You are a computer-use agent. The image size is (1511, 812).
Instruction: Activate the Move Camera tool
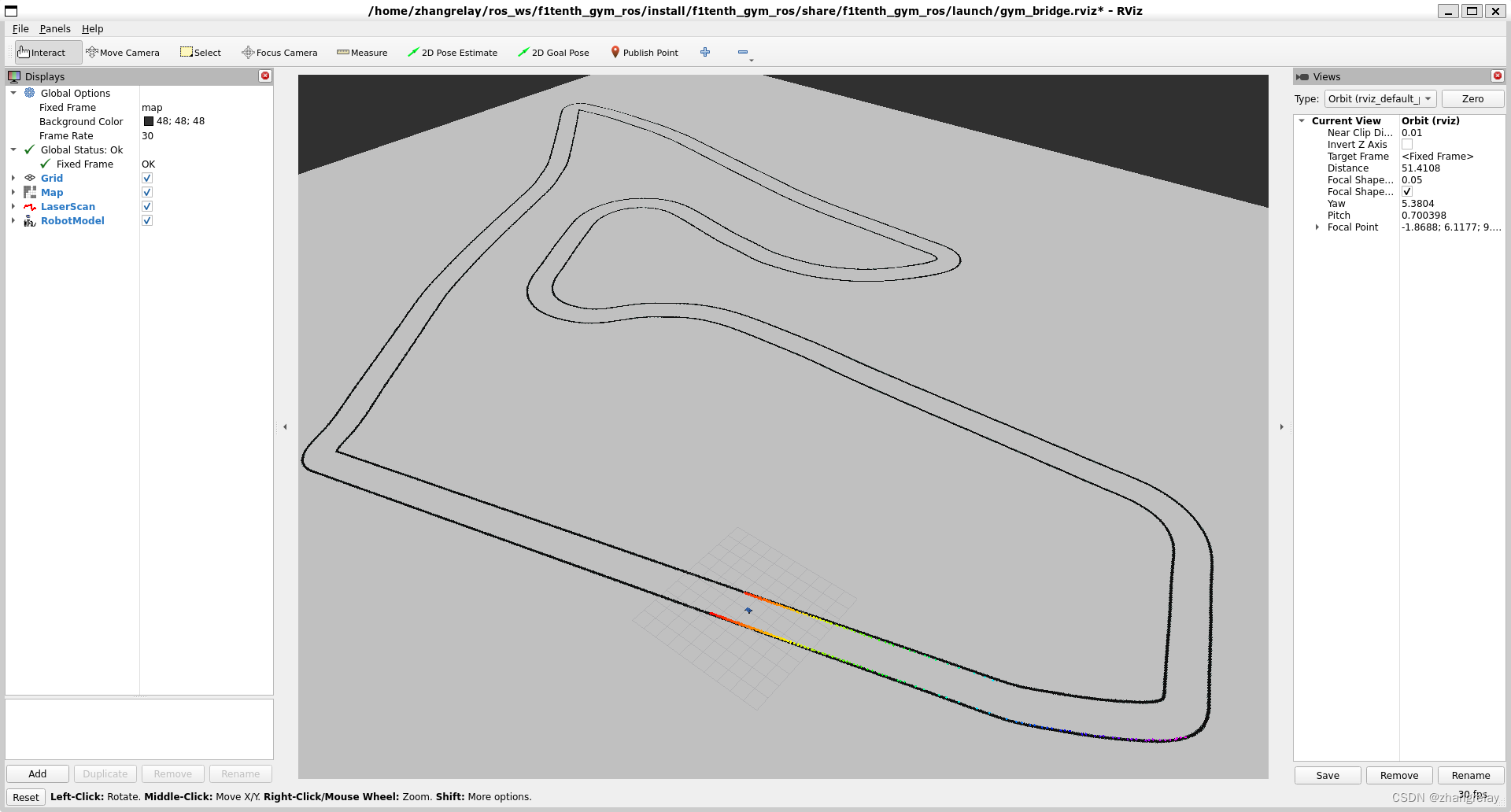pyautogui.click(x=123, y=53)
